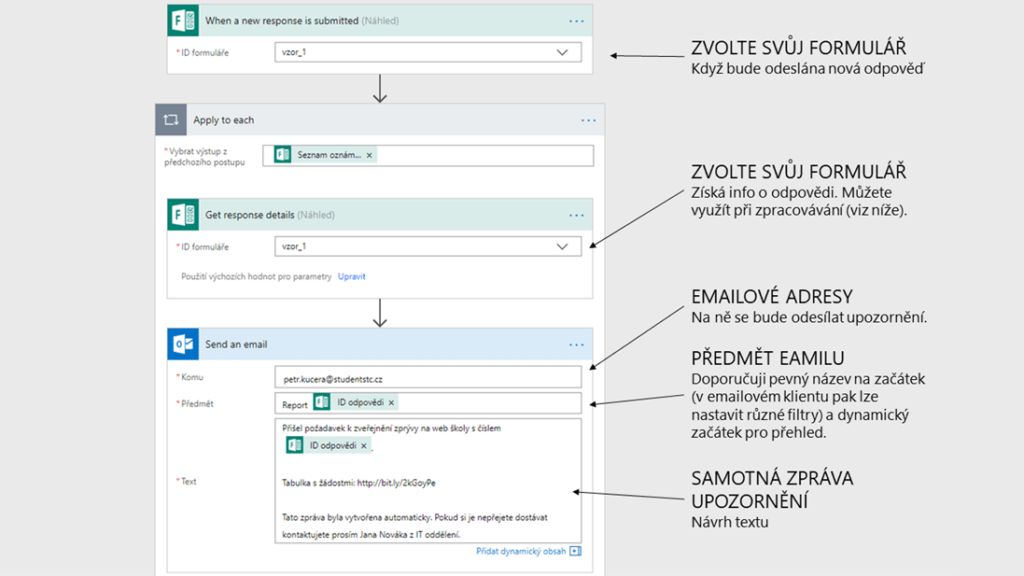The height and width of the screenshot is (576, 1024).
Task: Collapse the Send an email card via its title
Action: (236, 344)
